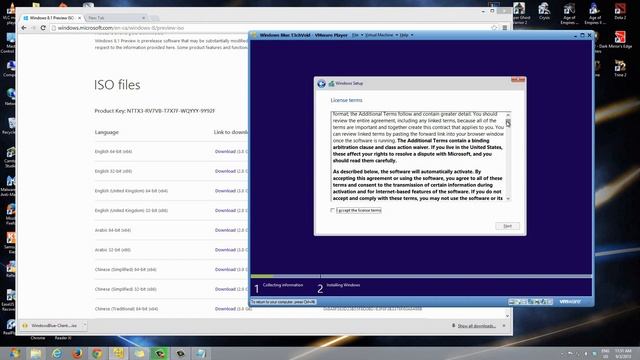This screenshot has width=640, height=360.
Task: Click the VMware logo in the status bar
Action: coord(570,302)
